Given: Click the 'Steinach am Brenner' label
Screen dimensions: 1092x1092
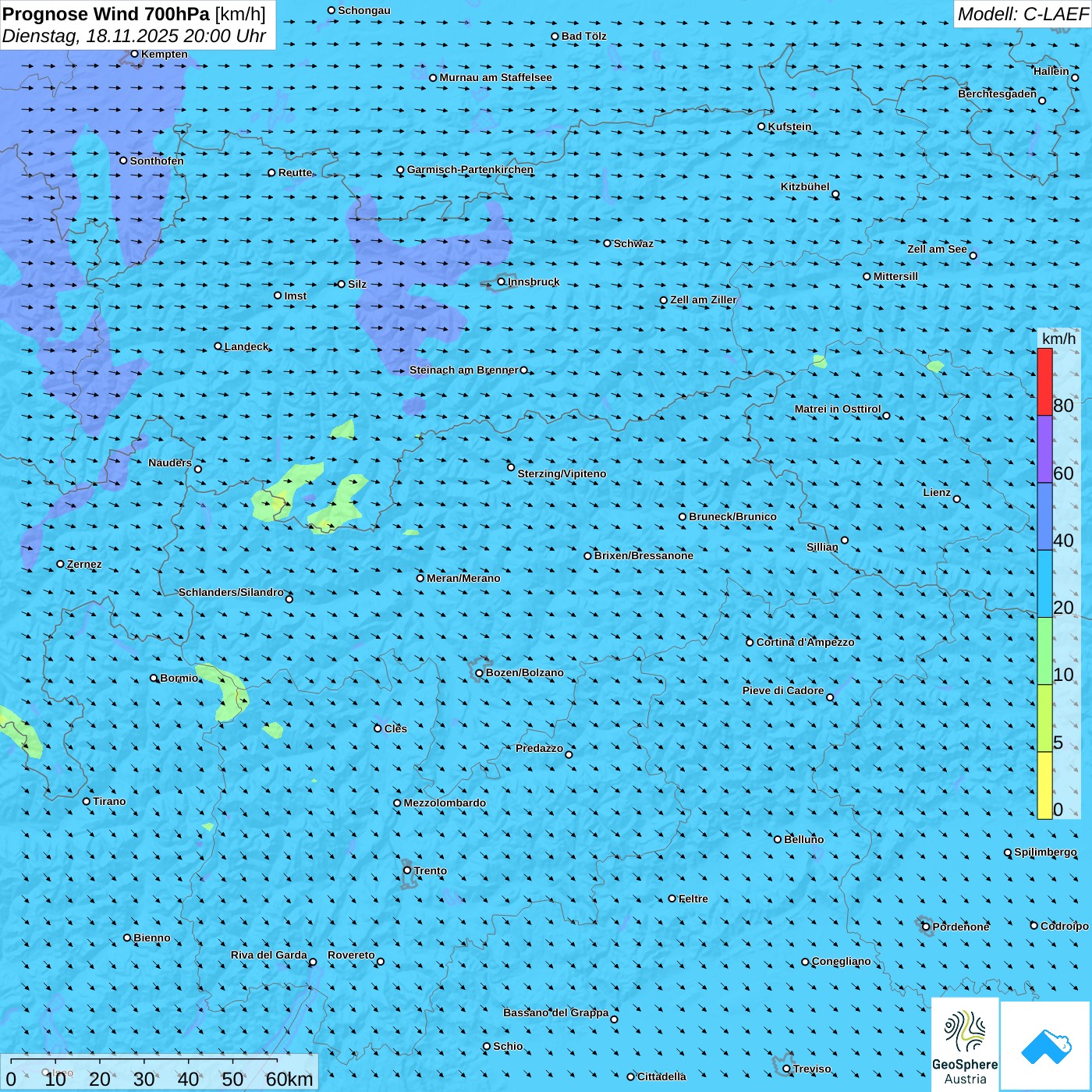Looking at the screenshot, I should [x=464, y=370].
